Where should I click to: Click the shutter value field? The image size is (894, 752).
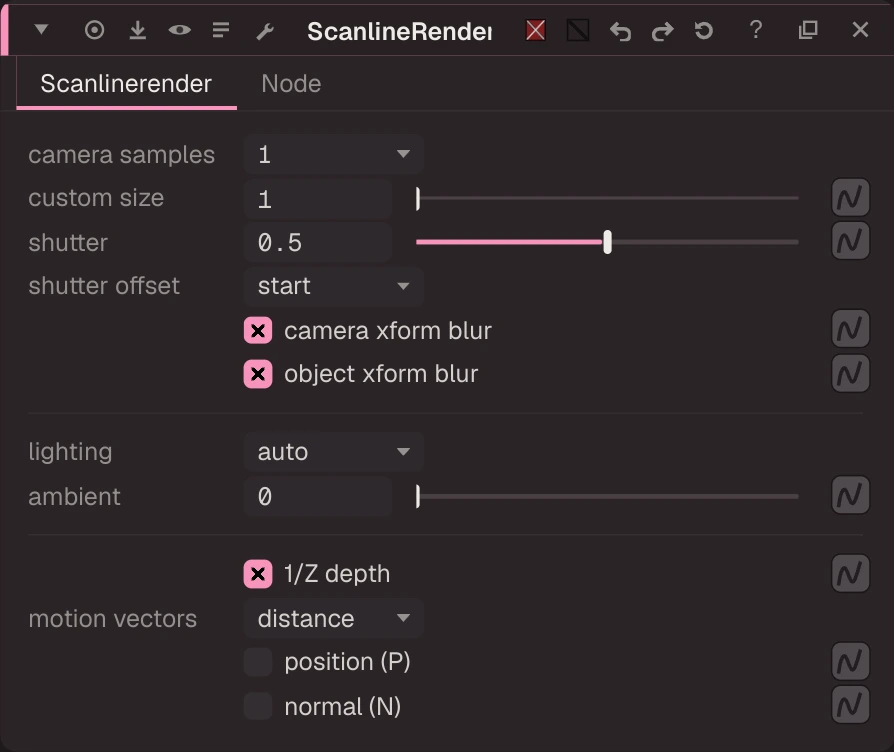[318, 242]
